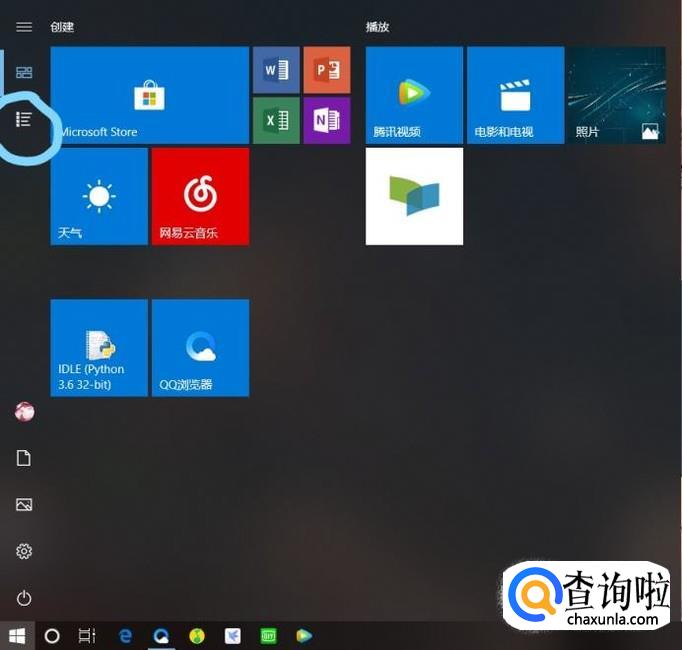
Task: Open the Power options button
Action: coord(24,598)
